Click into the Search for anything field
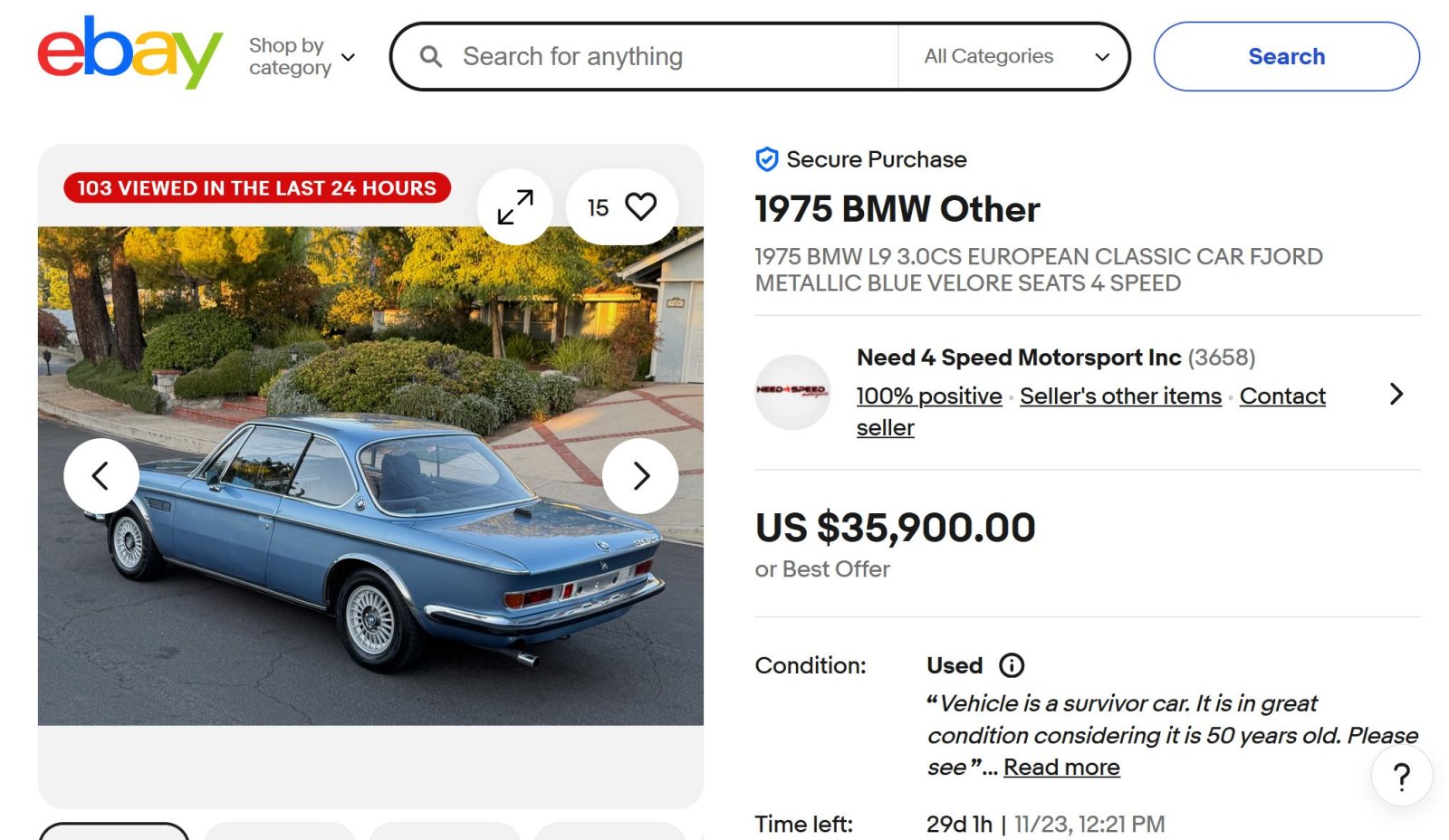This screenshot has width=1449, height=840. pos(670,57)
